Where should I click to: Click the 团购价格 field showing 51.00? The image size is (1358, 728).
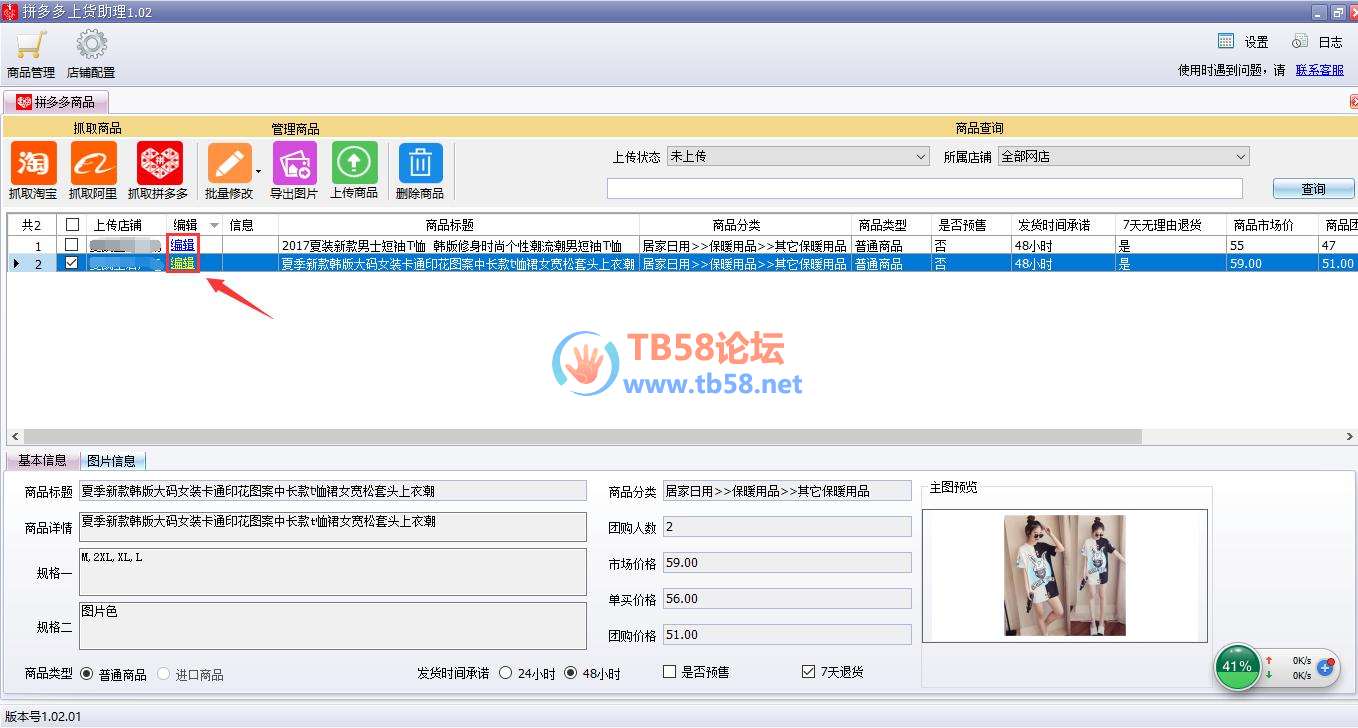pos(787,635)
